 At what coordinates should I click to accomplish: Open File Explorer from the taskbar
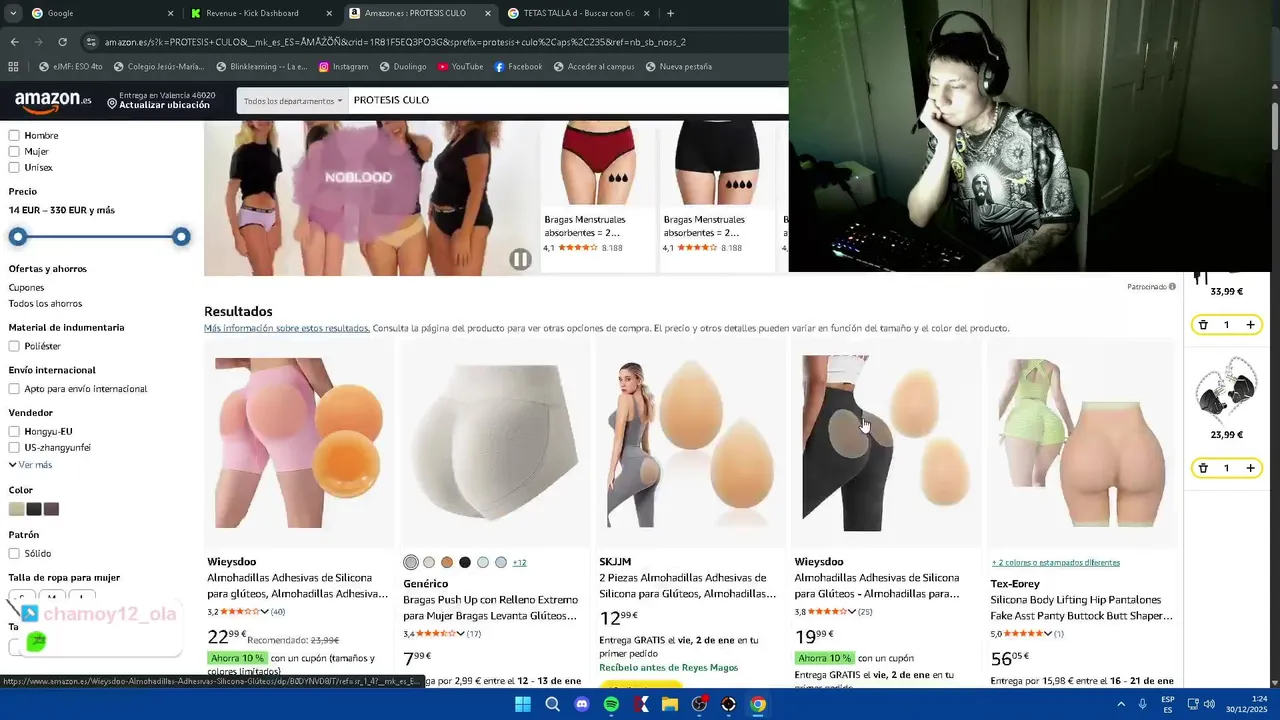point(670,704)
